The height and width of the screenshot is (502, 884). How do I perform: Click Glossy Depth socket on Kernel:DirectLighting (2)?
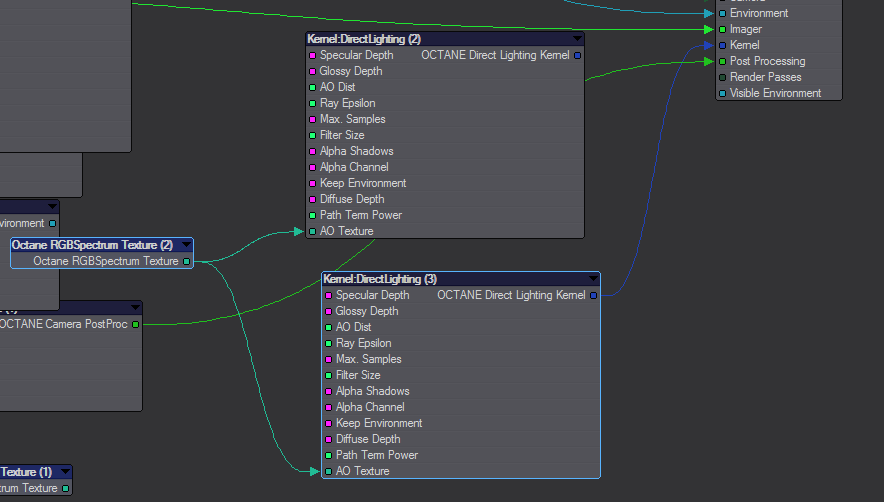tap(312, 71)
